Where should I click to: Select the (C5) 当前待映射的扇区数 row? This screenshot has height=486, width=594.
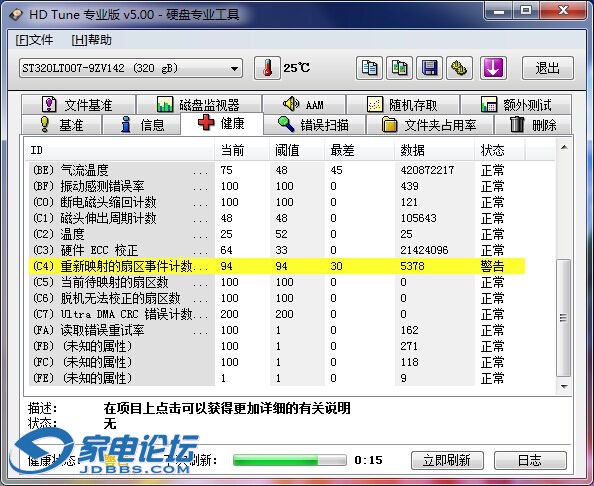(277, 282)
